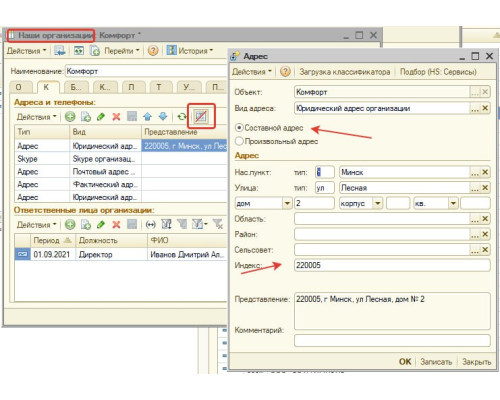Move address row up with blue arrow
Viewport: 500px width, 400px height.
coord(147,117)
